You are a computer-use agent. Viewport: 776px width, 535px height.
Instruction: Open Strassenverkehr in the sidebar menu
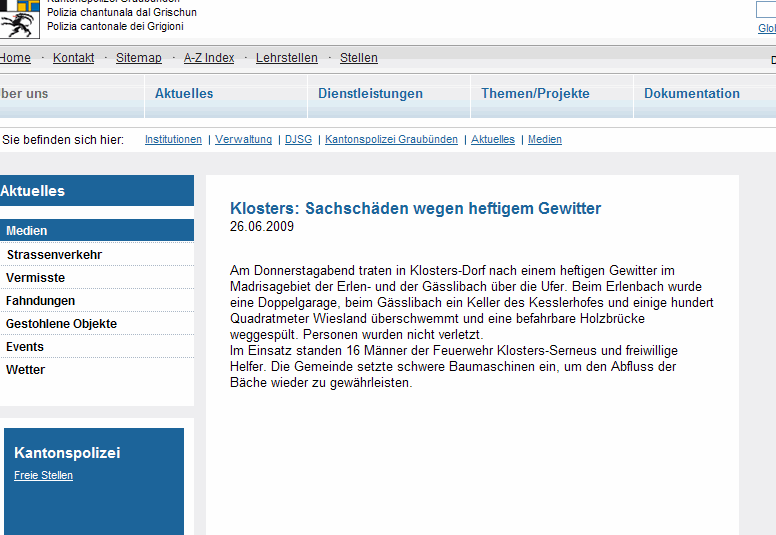tap(97, 254)
